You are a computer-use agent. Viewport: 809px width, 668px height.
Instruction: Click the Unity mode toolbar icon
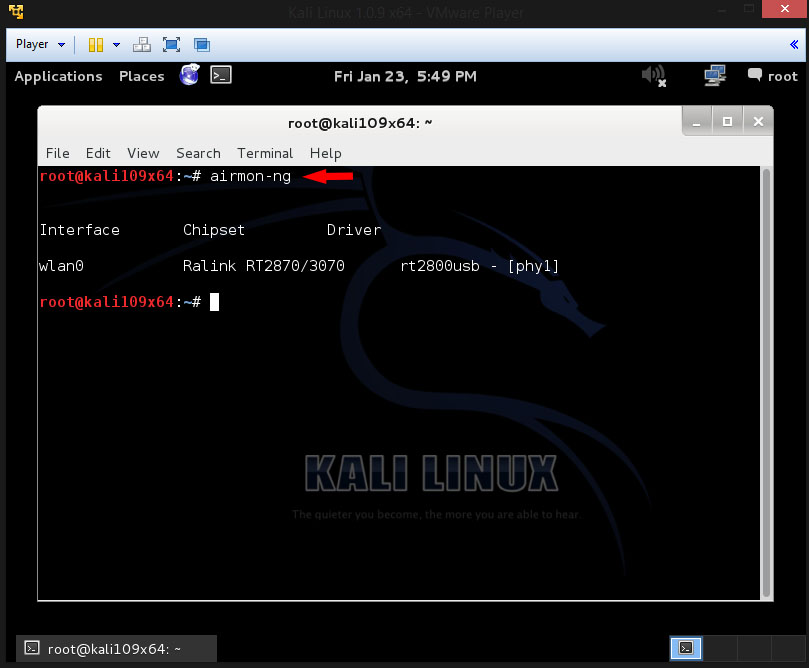click(x=202, y=45)
